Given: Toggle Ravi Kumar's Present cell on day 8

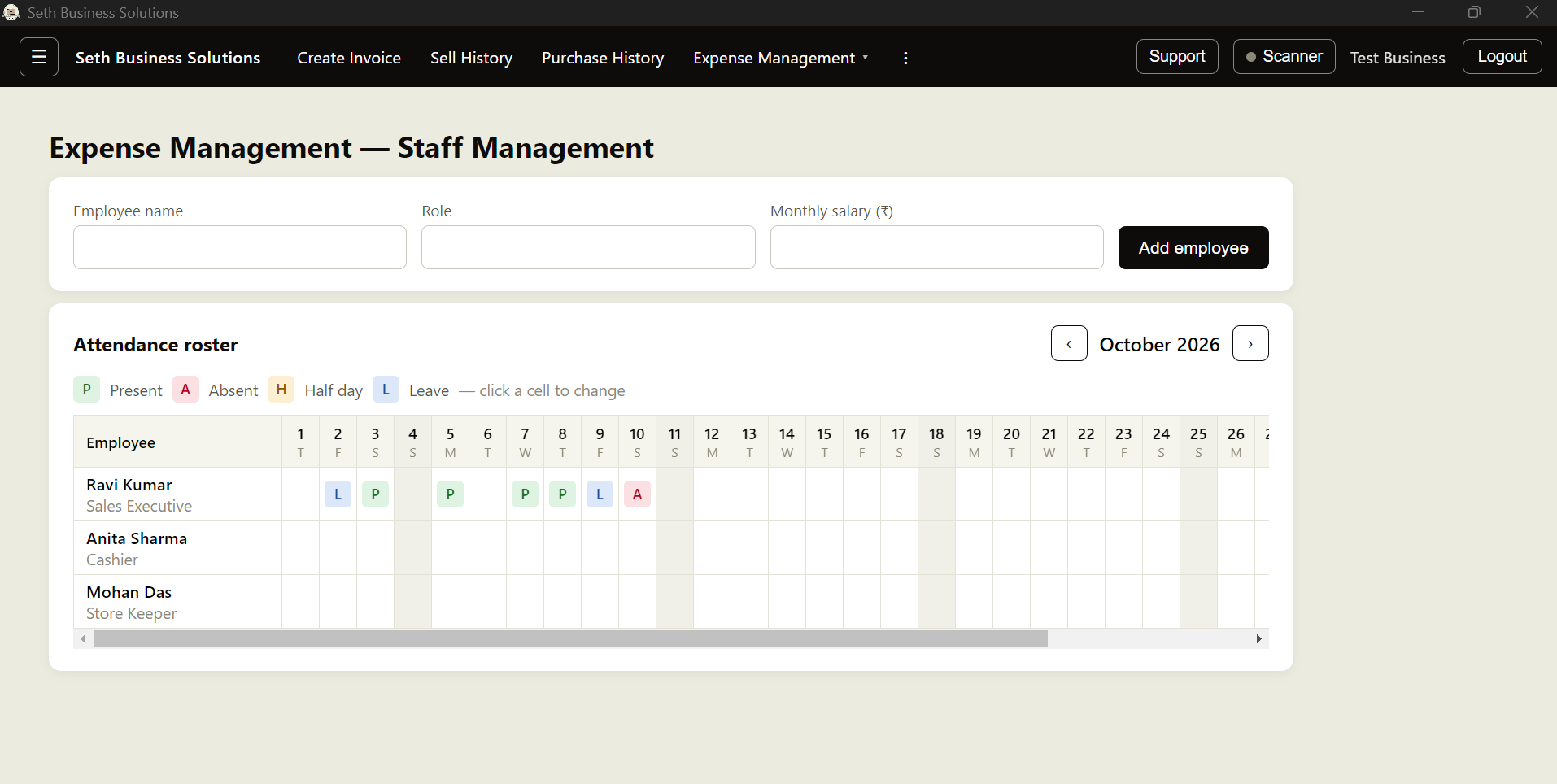Looking at the screenshot, I should tap(562, 494).
